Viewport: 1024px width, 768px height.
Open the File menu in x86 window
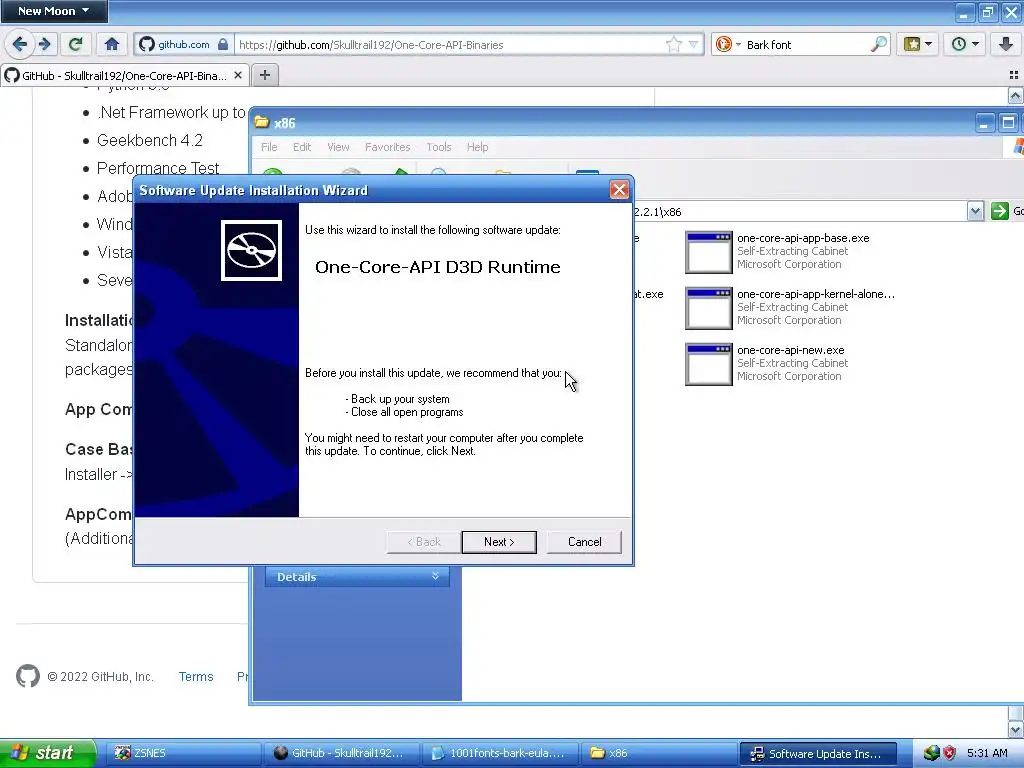pyautogui.click(x=269, y=147)
